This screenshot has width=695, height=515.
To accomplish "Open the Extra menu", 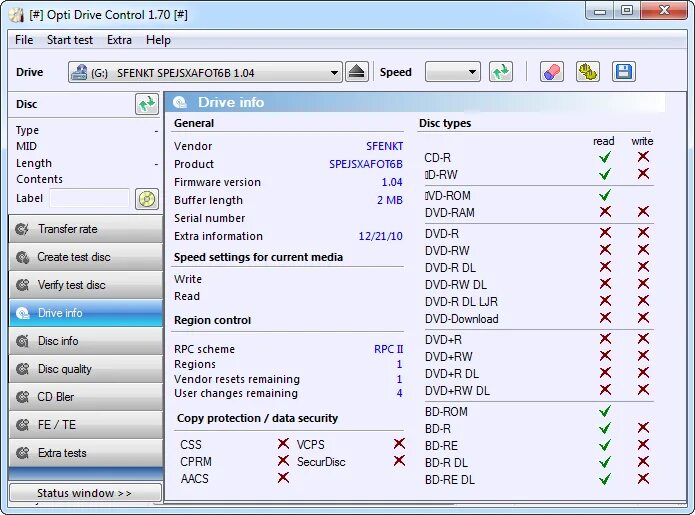I will (x=119, y=40).
